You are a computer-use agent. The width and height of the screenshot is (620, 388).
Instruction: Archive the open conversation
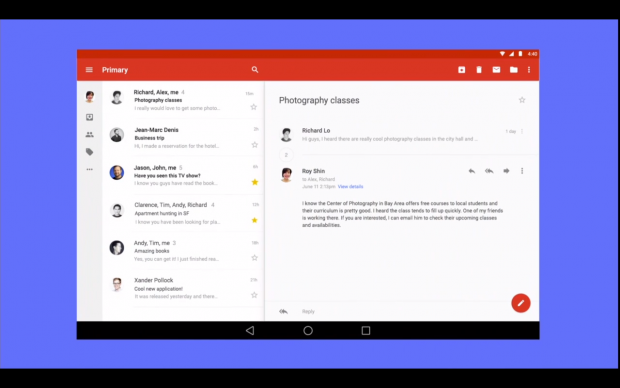[x=461, y=70]
